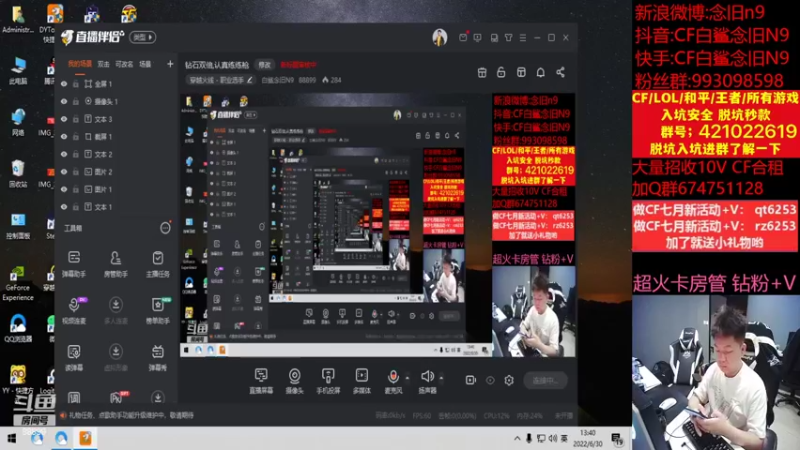Hide the 图片 1 source

pyautogui.click(x=64, y=189)
